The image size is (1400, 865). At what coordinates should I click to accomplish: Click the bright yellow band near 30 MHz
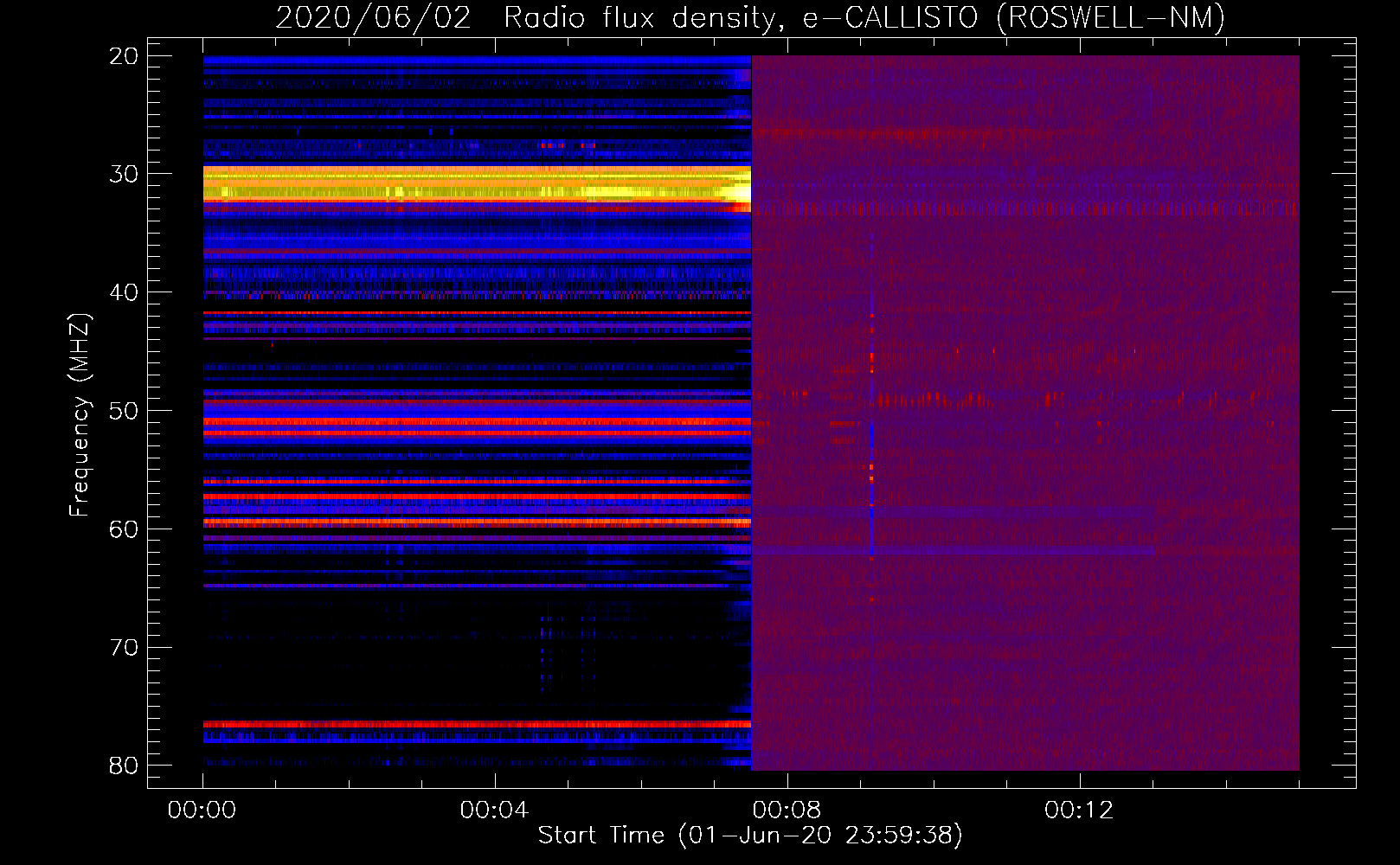tap(477, 184)
